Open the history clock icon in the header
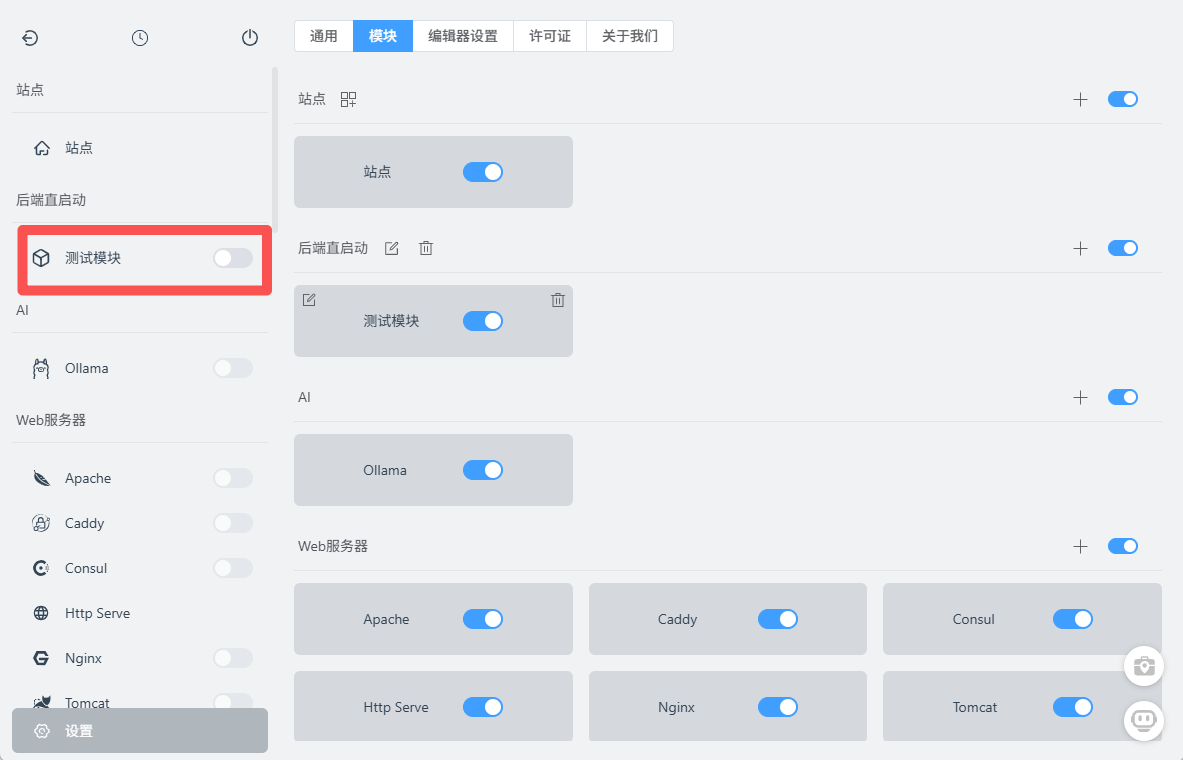Viewport: 1183px width, 760px height. [140, 37]
